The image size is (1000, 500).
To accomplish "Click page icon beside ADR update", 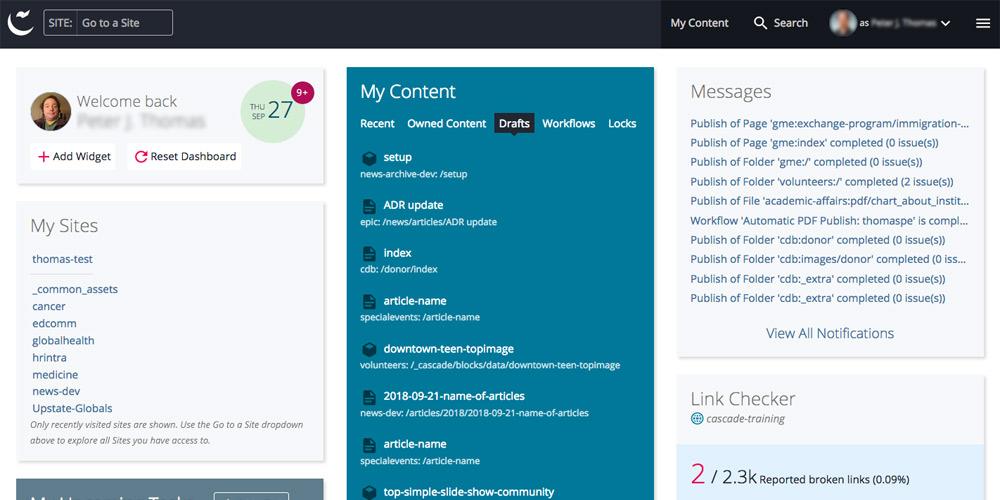I will (x=369, y=206).
